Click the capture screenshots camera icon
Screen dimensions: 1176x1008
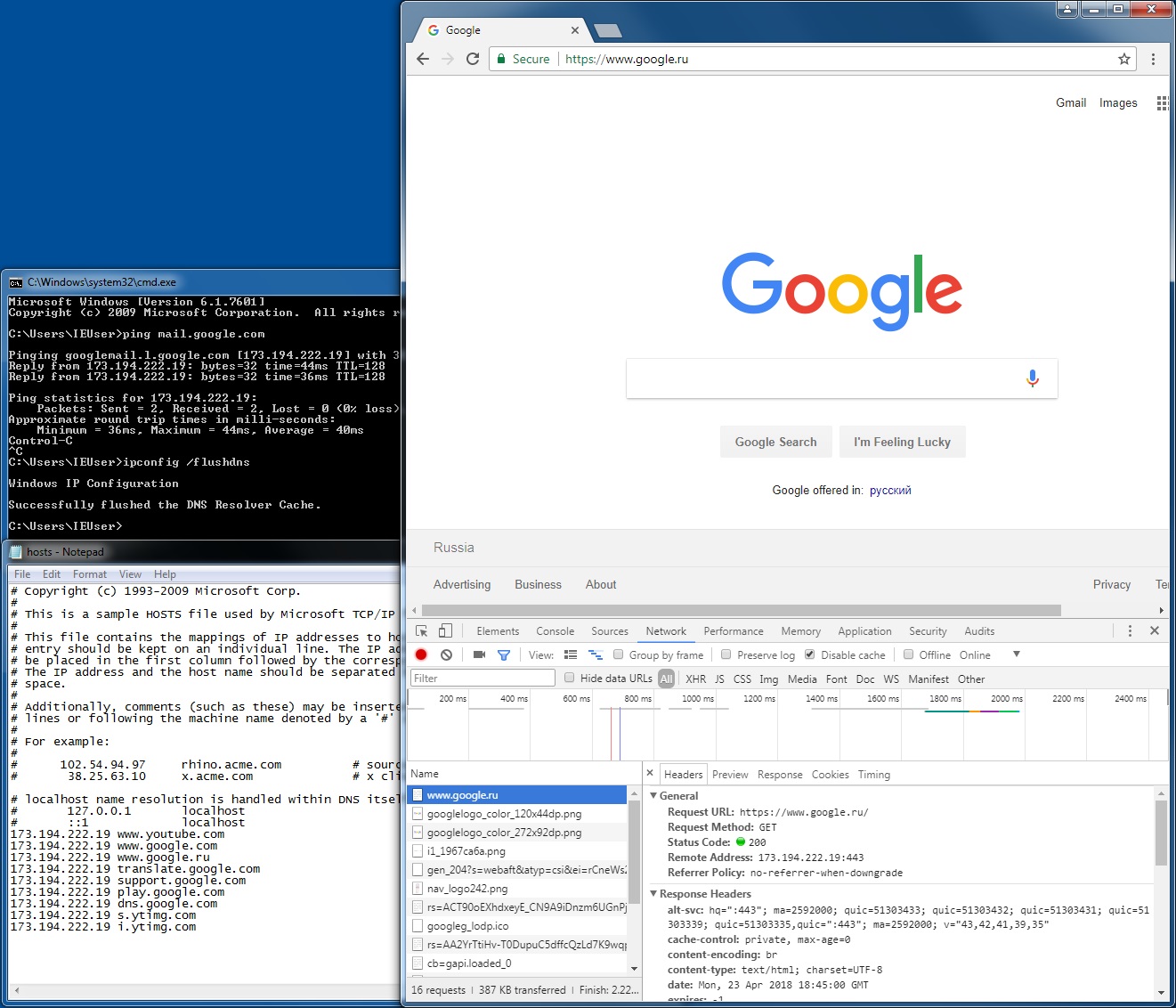tap(479, 654)
